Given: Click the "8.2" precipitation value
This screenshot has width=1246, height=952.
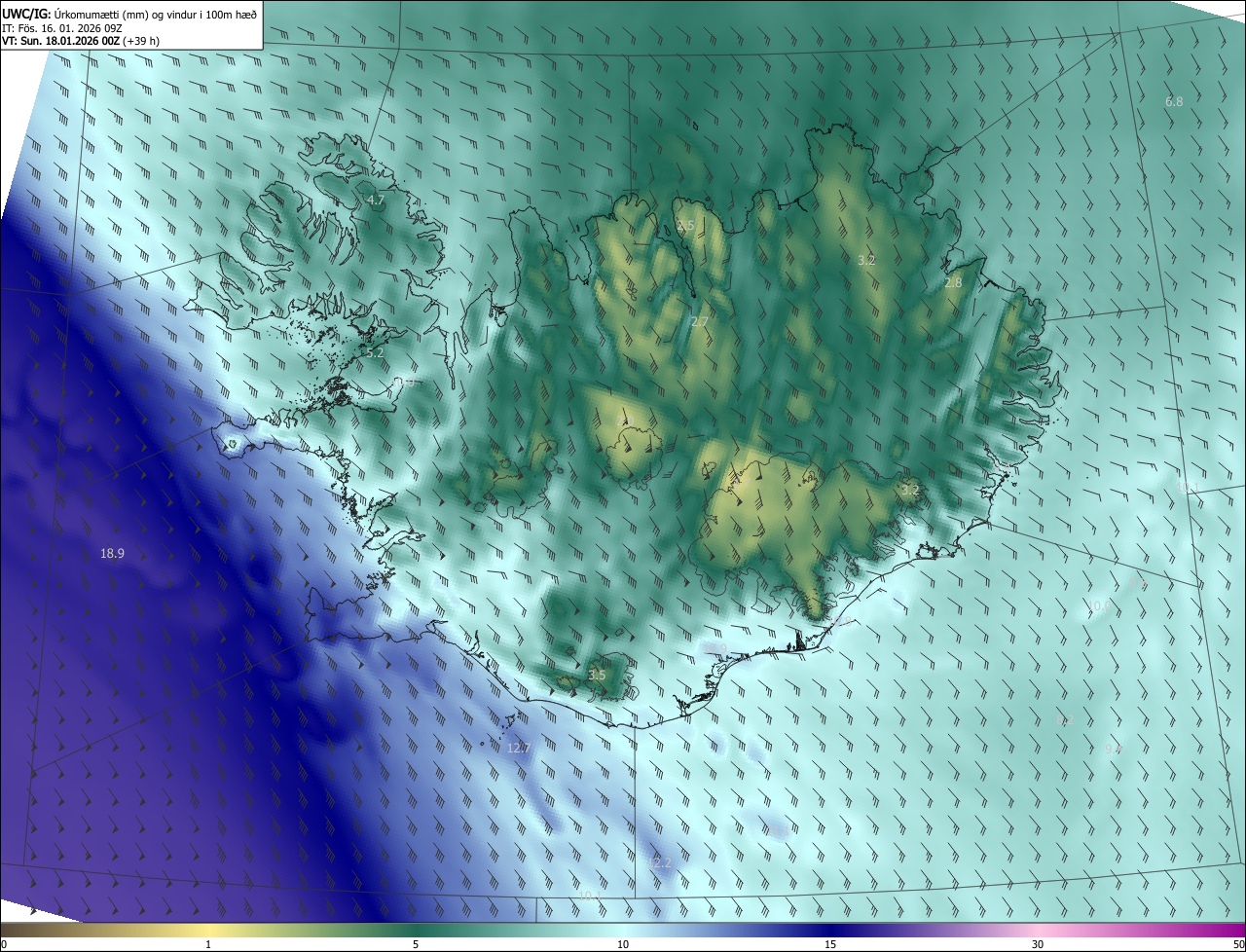Looking at the screenshot, I should coord(1064,720).
